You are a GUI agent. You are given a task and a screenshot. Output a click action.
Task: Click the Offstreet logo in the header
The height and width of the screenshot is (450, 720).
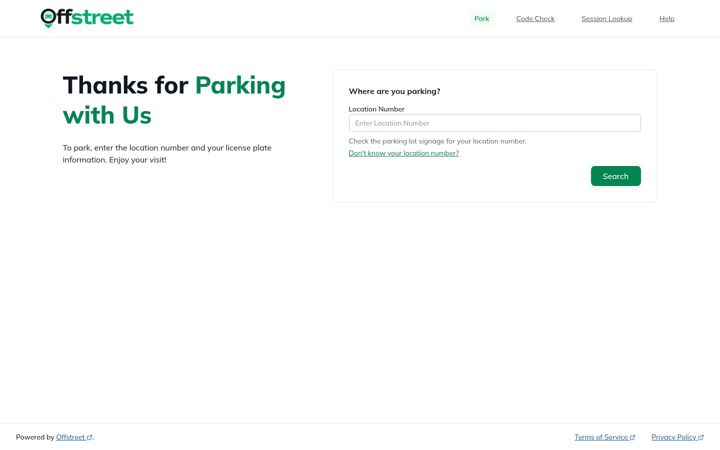87,18
